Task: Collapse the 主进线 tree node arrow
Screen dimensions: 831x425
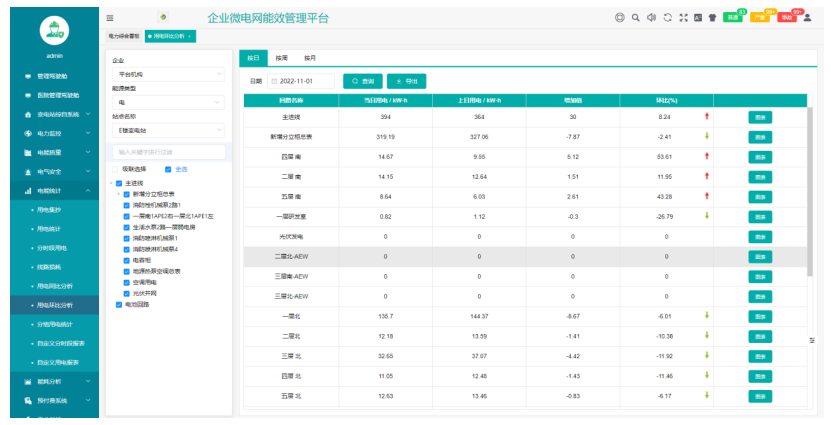Action: (x=111, y=183)
